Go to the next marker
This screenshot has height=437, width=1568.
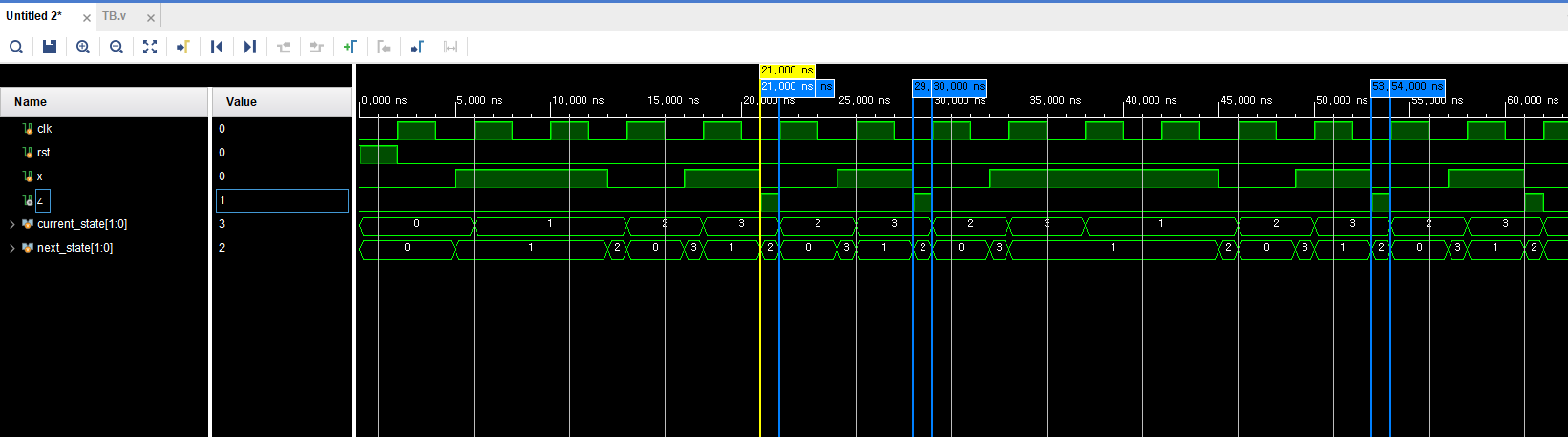(x=417, y=47)
